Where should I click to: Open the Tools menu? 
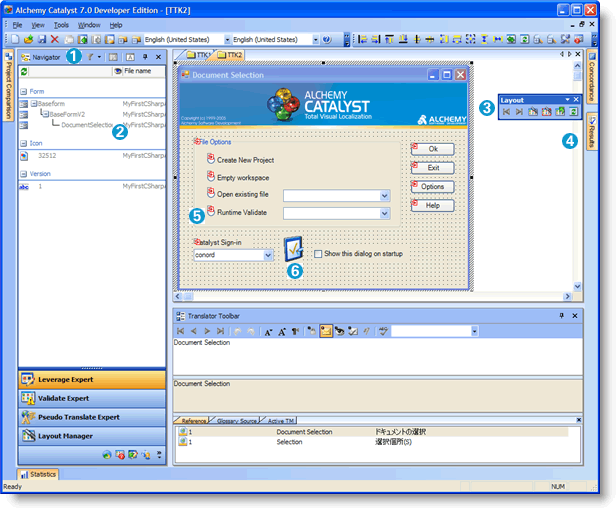click(61, 25)
